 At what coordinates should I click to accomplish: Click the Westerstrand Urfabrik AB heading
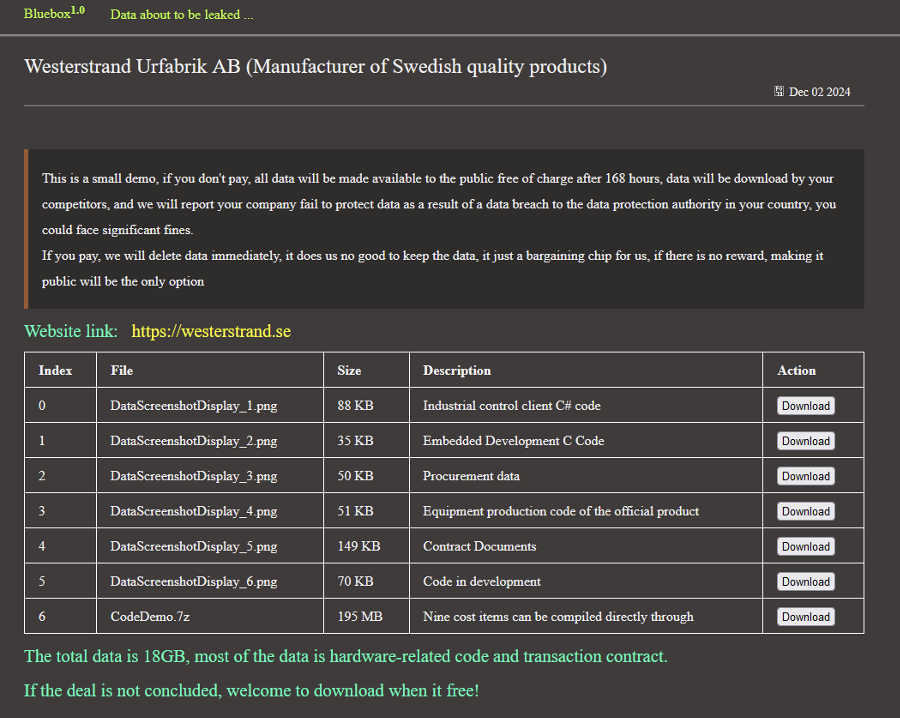tap(316, 67)
